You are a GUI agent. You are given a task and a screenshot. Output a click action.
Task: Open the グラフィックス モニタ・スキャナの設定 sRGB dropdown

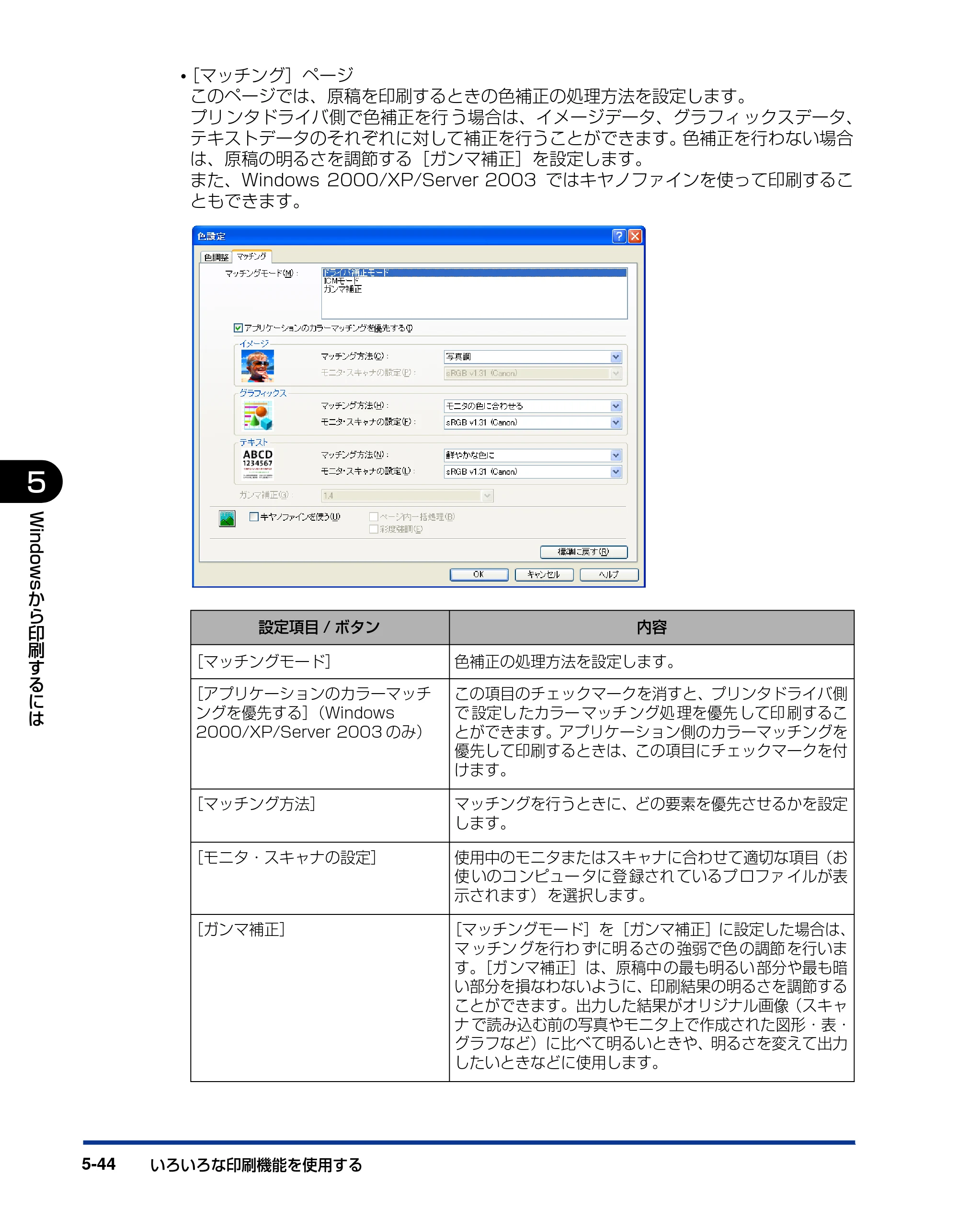point(533,422)
